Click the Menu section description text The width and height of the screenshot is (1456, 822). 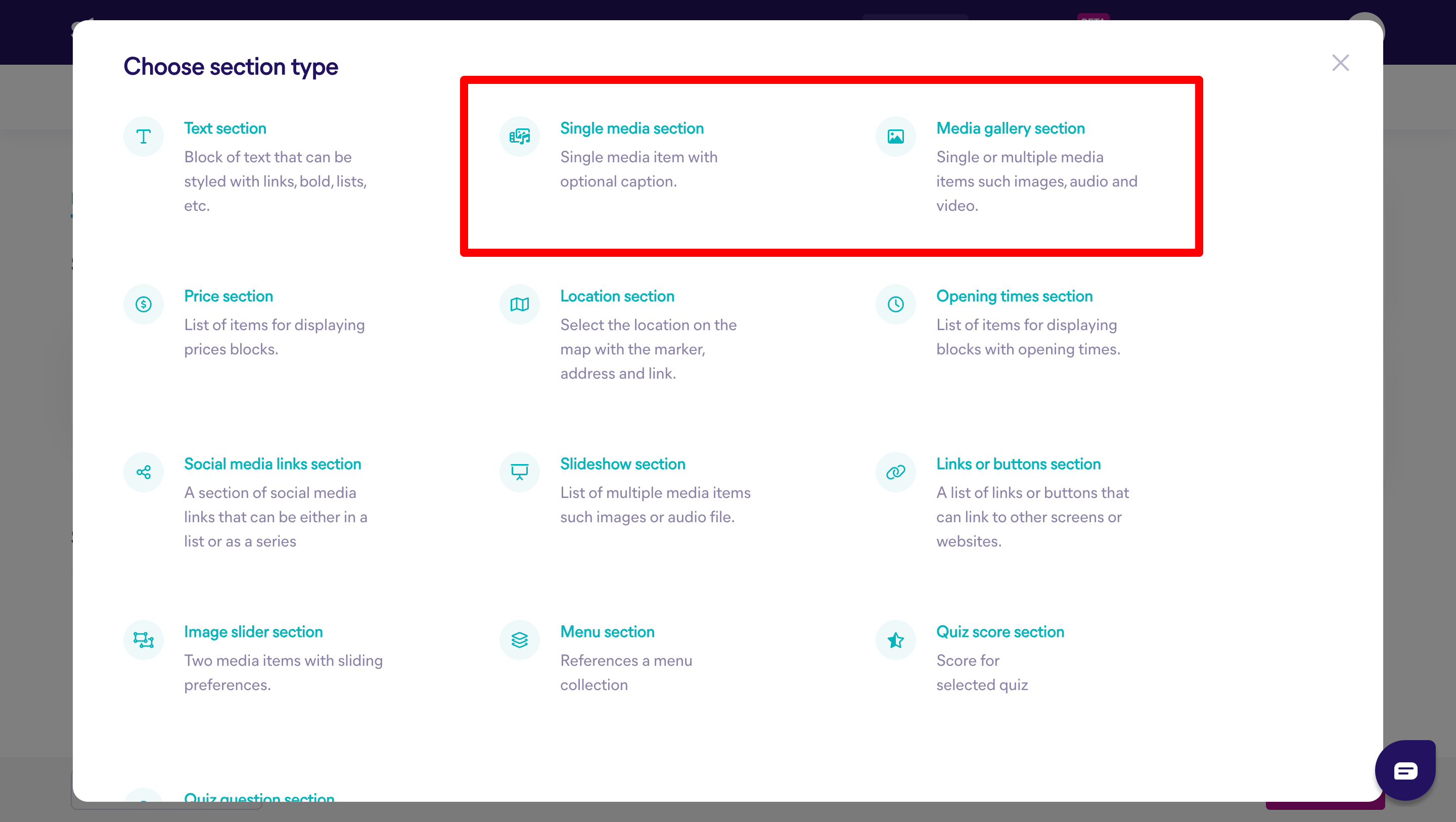point(626,672)
